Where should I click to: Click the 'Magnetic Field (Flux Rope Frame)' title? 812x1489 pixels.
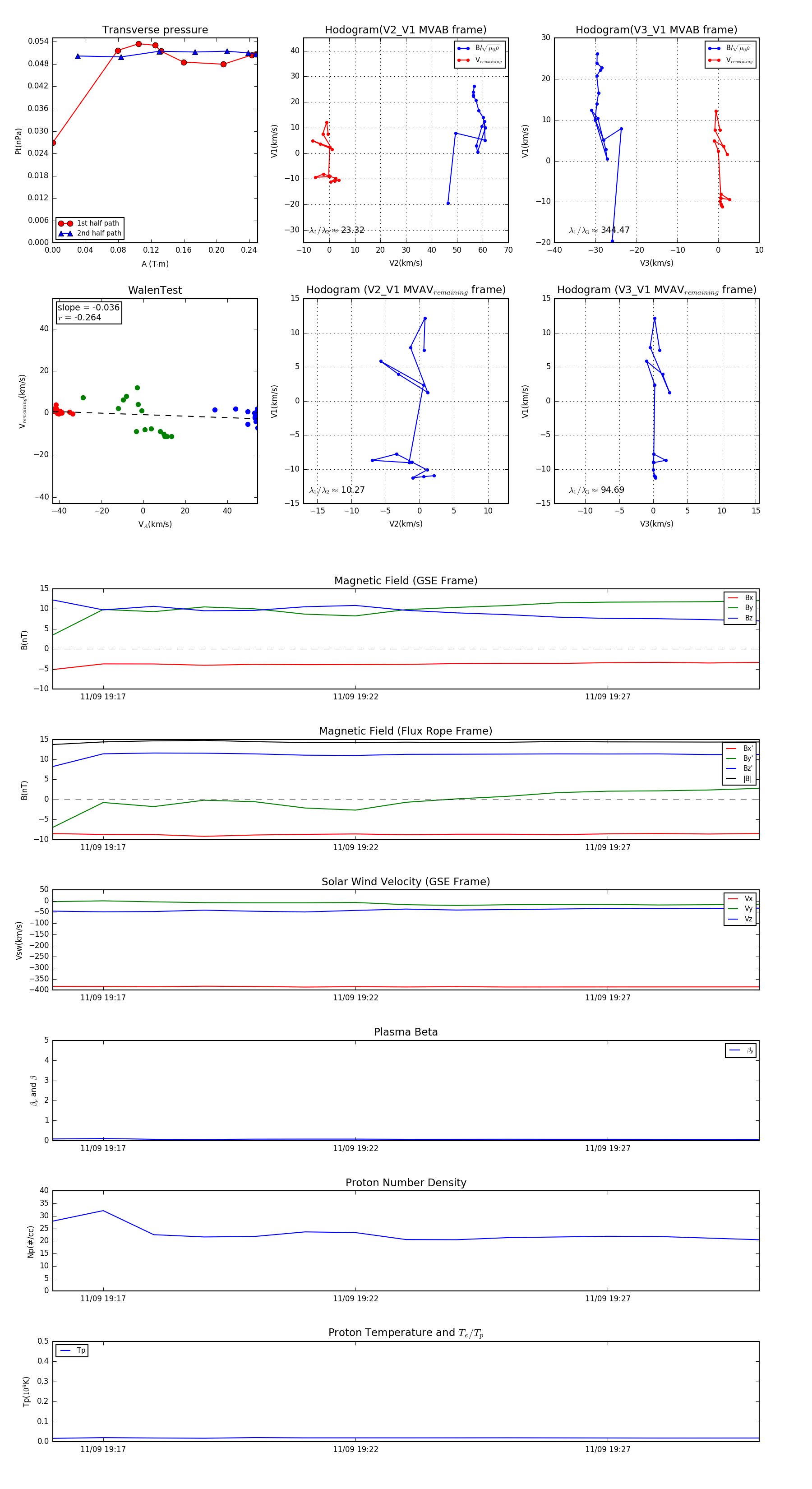[406, 731]
